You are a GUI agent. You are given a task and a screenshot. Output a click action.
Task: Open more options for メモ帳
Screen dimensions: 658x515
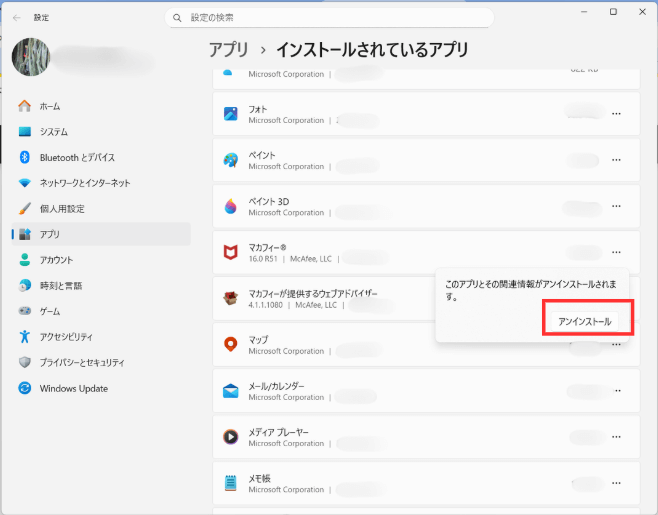click(616, 483)
